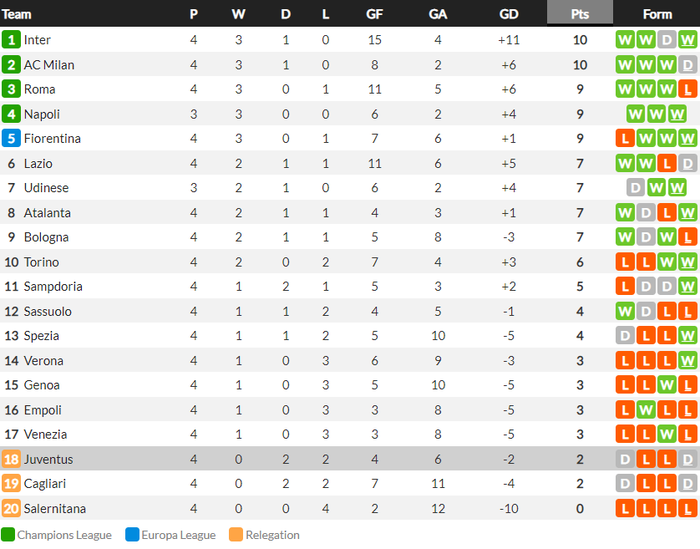Click the draw badge in Lazio's form

[688, 163]
